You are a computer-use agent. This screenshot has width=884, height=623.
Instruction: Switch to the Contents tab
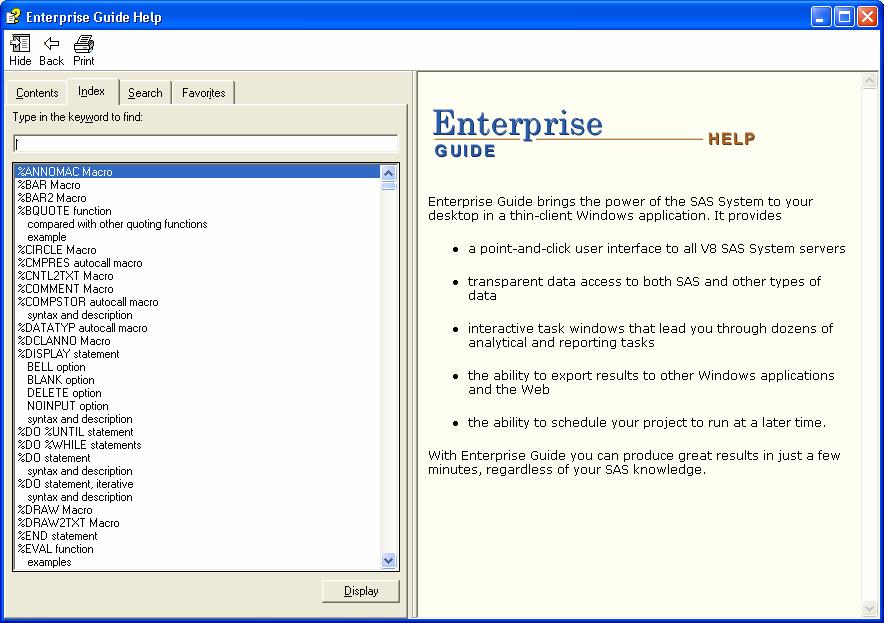click(x=37, y=93)
